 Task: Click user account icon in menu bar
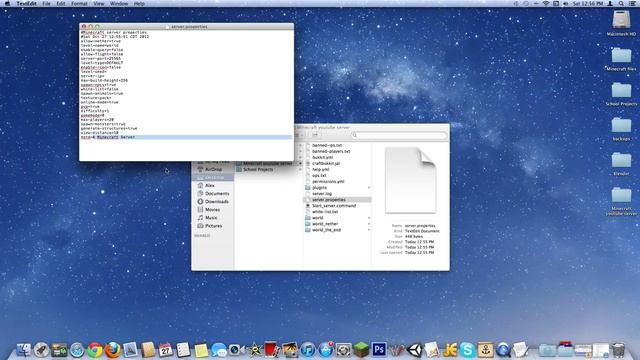click(610, 3)
